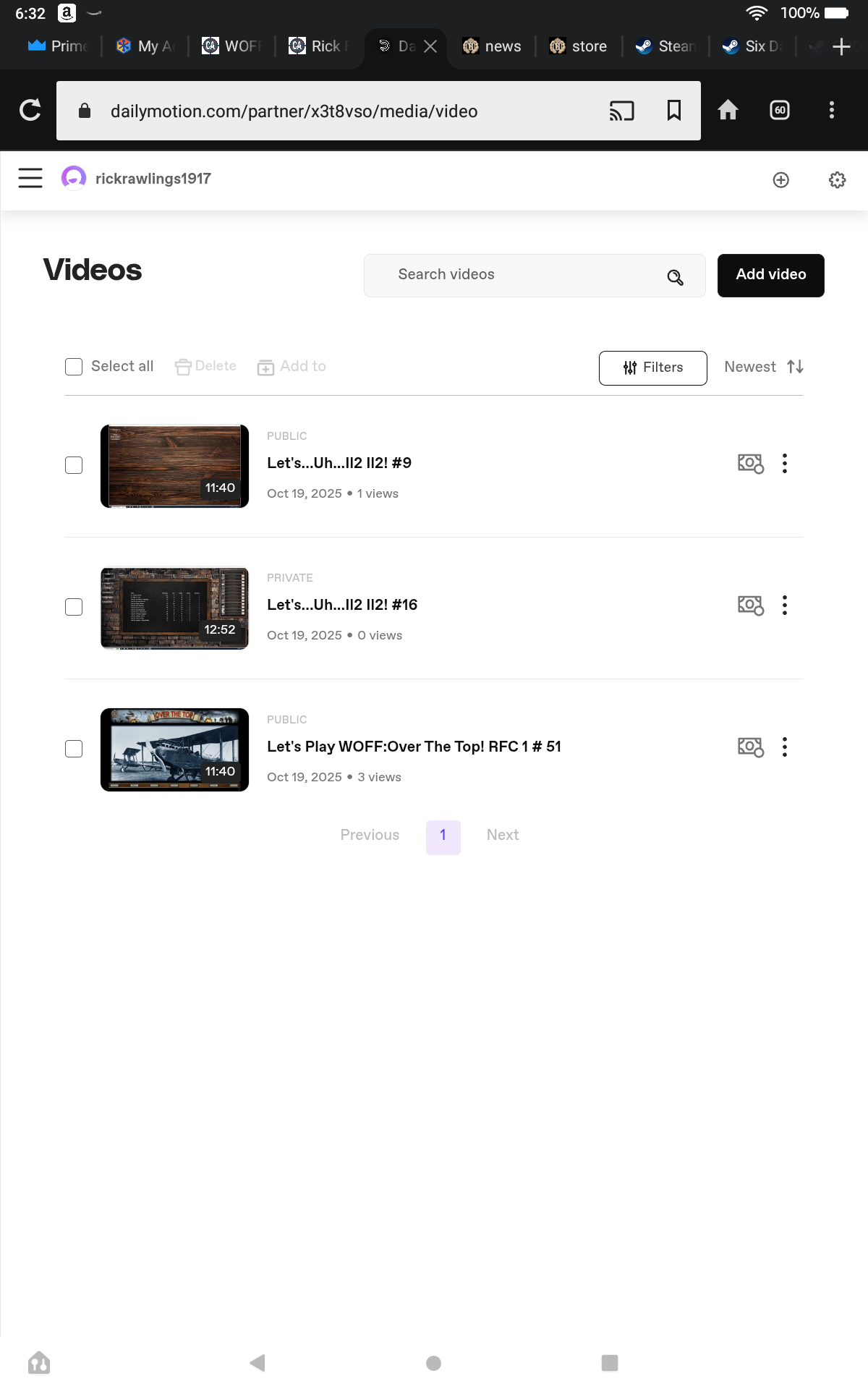
Task: Open monetization icon for Let's...Uh...II2 II2! #9
Action: (750, 464)
